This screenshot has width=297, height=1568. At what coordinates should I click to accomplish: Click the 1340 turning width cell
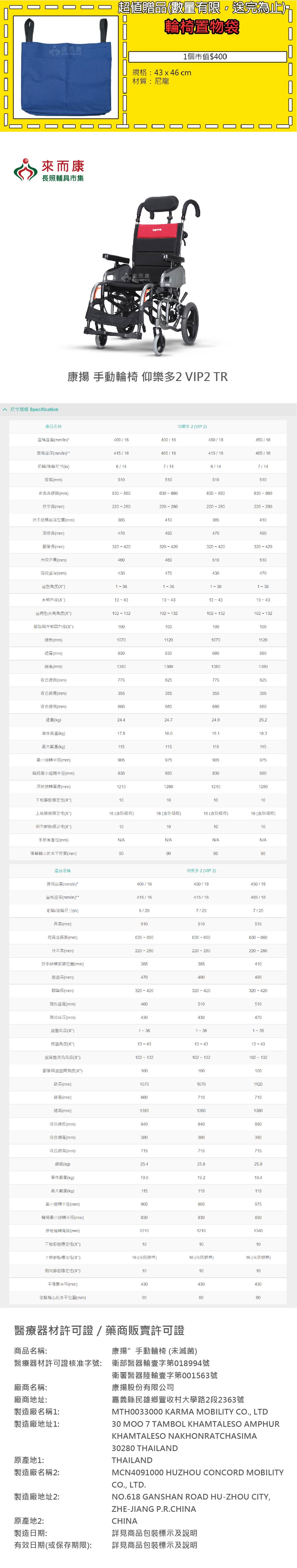point(258,1231)
